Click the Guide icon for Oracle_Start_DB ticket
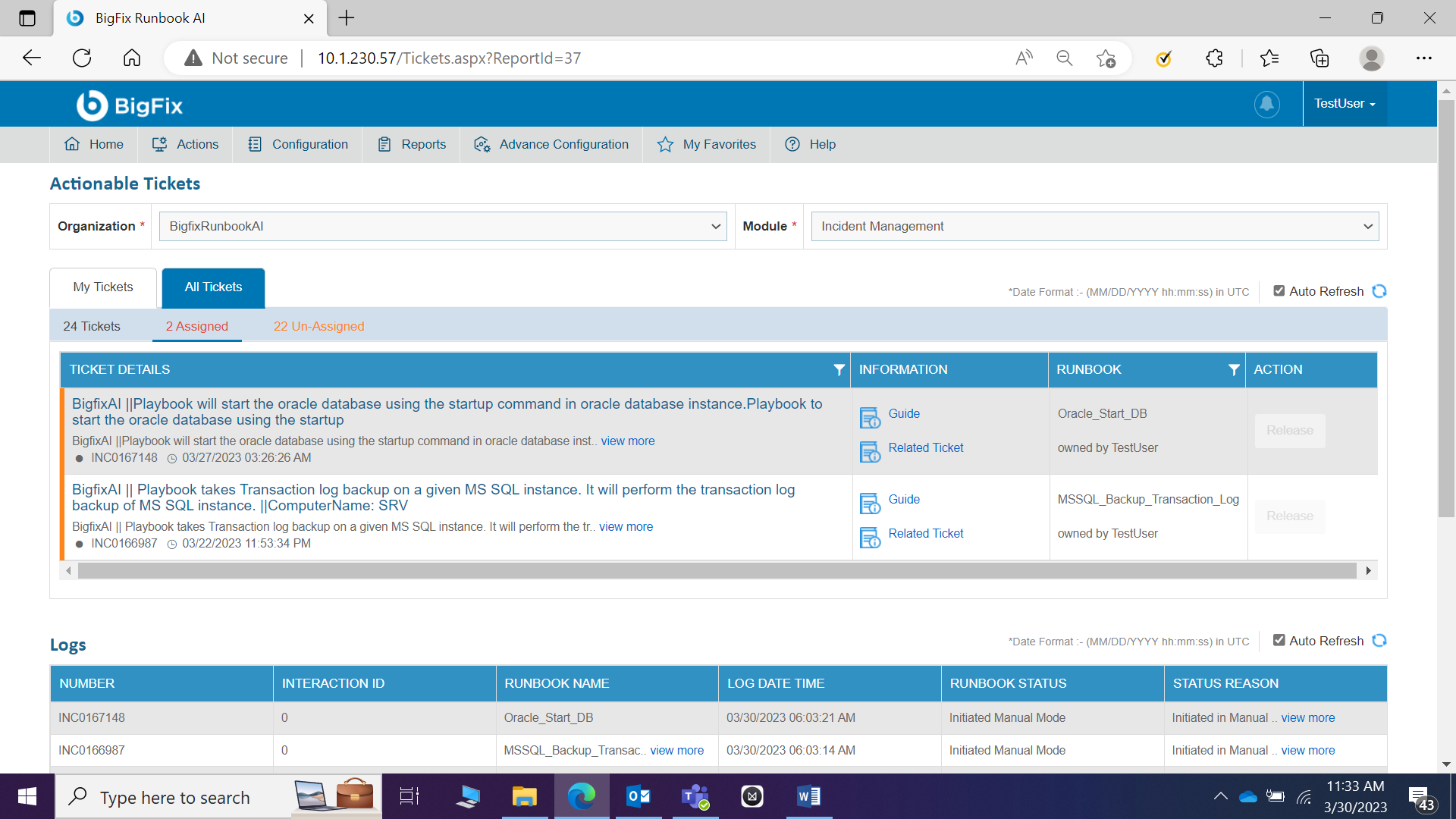Image resolution: width=1456 pixels, height=819 pixels. click(x=870, y=418)
